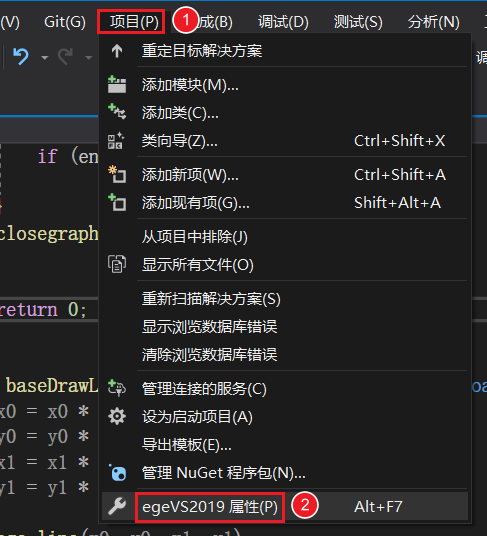Click the add module icon
Viewport: 487px width, 536px height.
point(117,84)
